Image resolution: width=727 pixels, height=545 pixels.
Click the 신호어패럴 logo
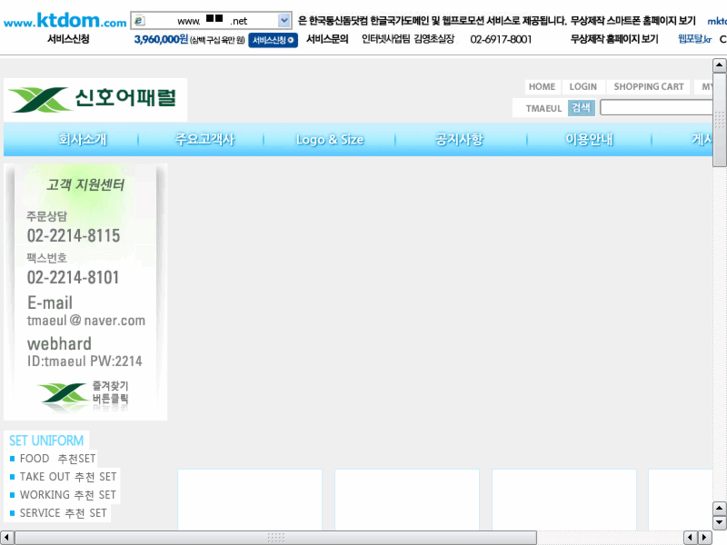(x=95, y=99)
